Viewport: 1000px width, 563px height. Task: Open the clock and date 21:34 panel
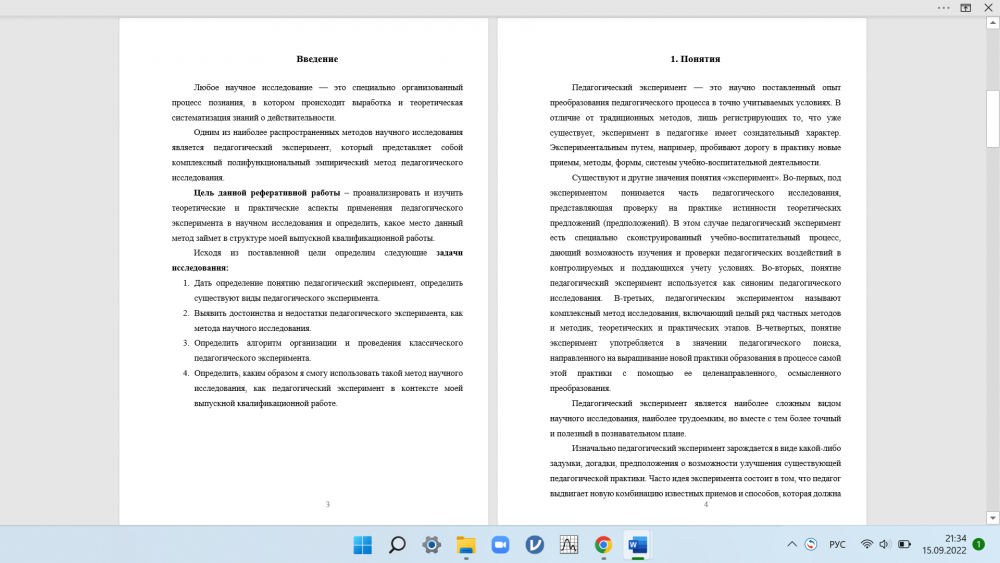click(x=943, y=544)
